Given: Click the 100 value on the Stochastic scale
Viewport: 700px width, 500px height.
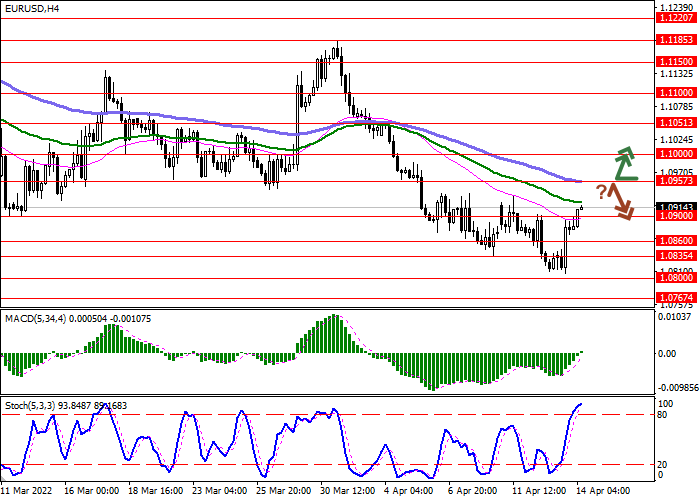Looking at the screenshot, I should point(666,404).
